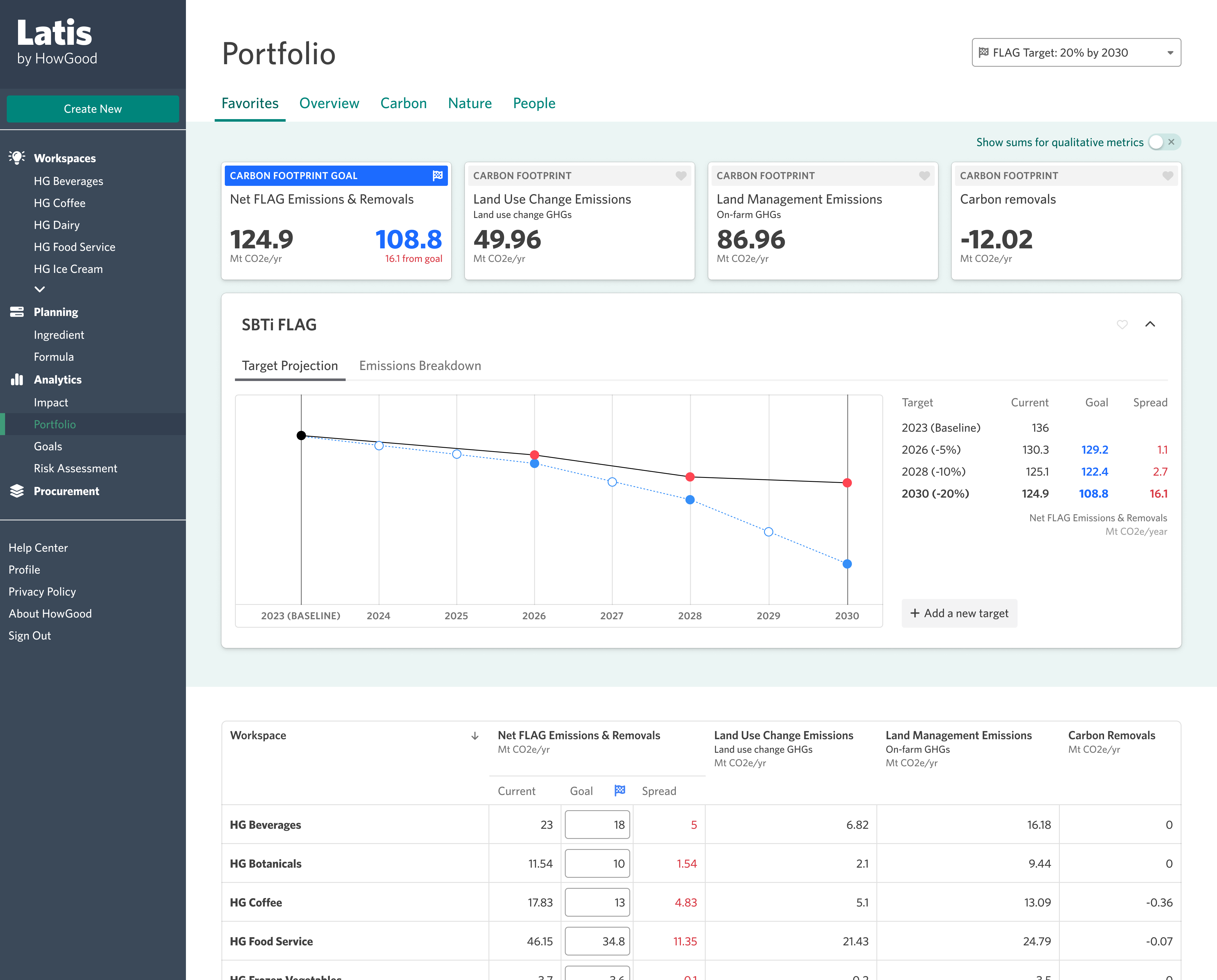This screenshot has width=1217, height=980.
Task: Favorite the SBTi FLAG panel heart icon
Action: pos(1122,324)
